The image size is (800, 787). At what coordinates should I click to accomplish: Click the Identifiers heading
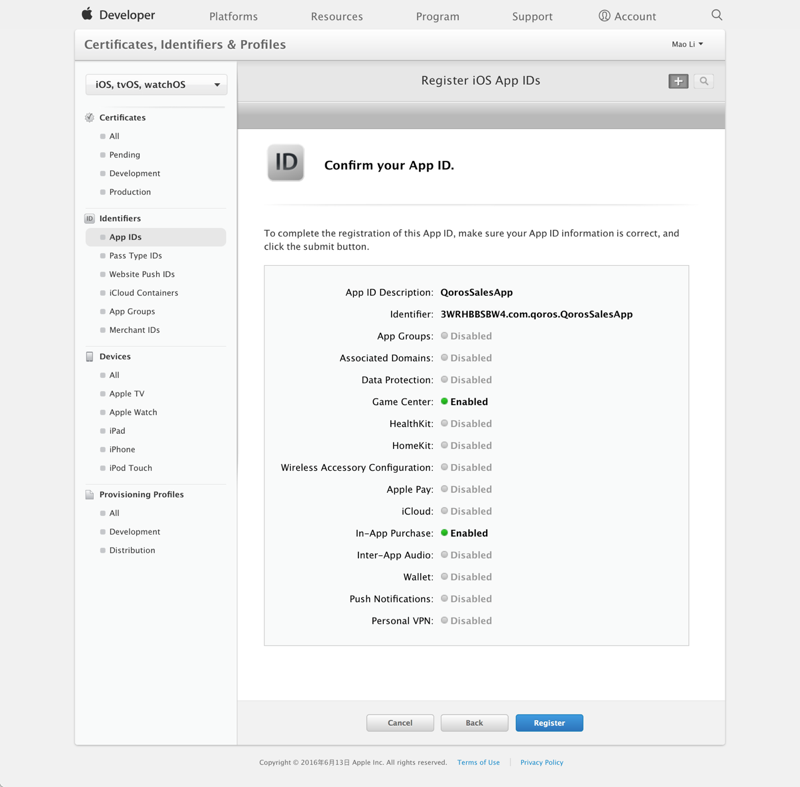pos(120,218)
